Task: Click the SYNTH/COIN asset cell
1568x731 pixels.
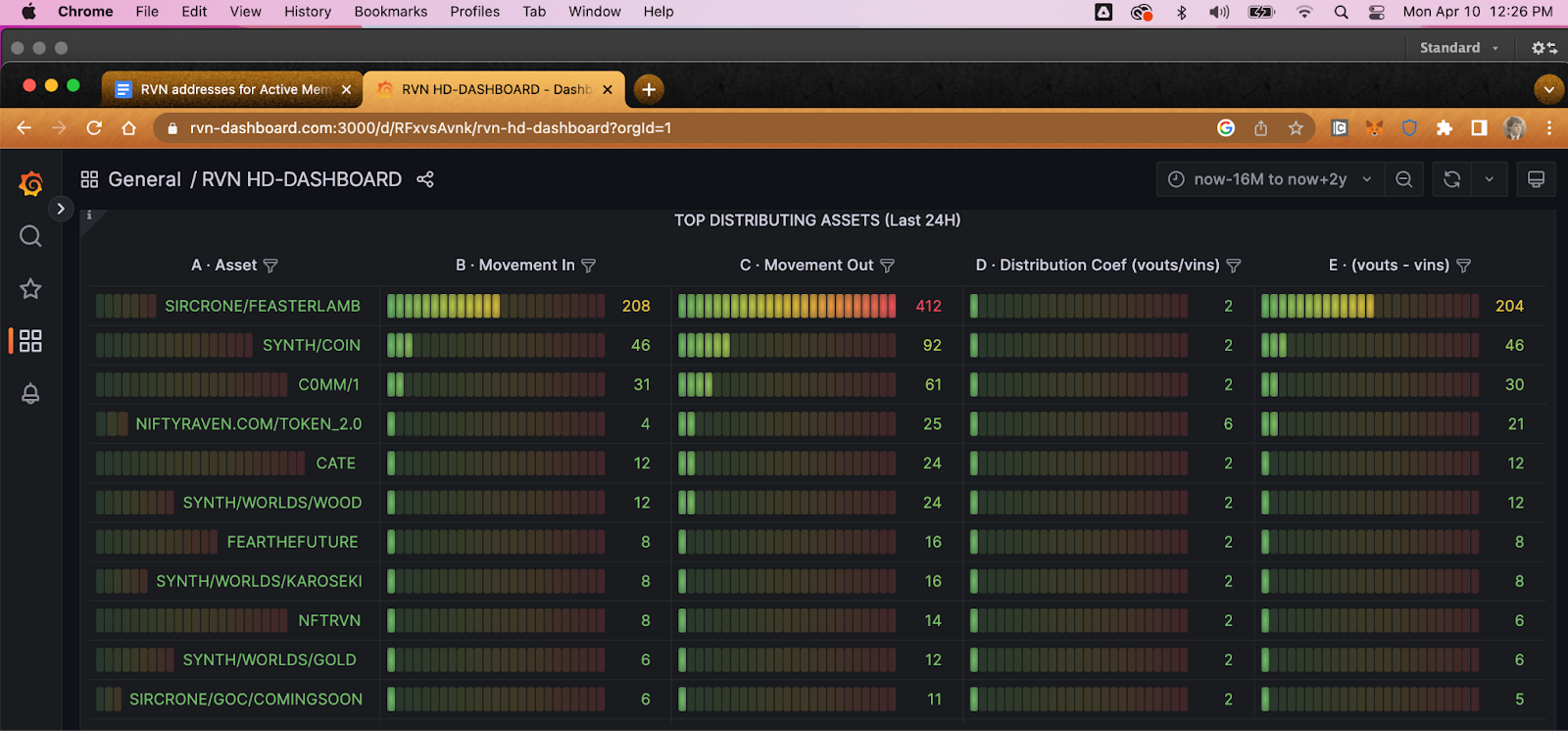Action: (312, 345)
